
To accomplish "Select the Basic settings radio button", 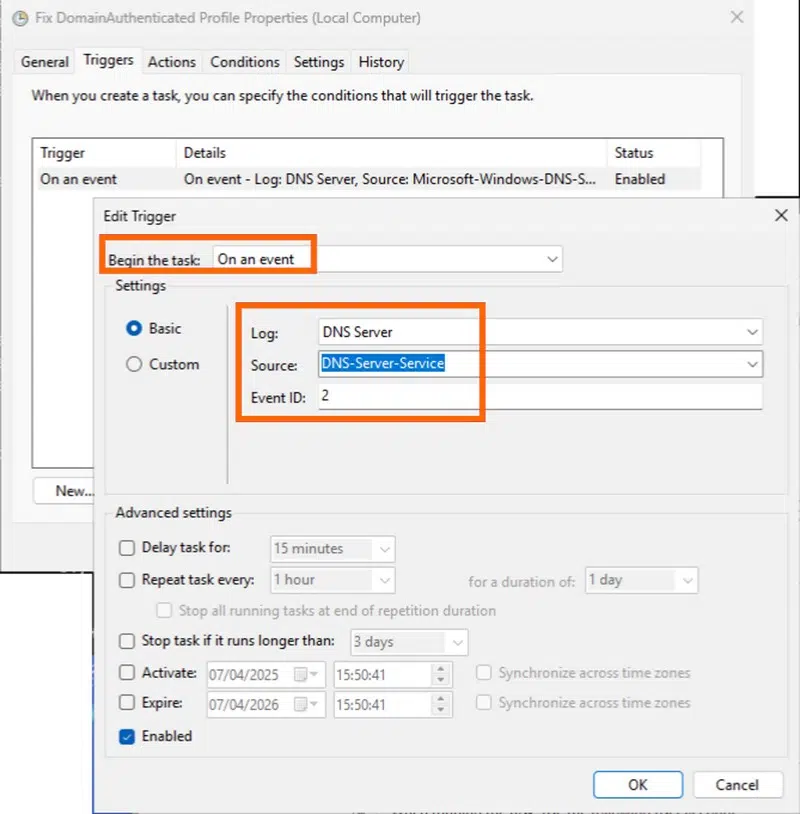I will coord(134,328).
